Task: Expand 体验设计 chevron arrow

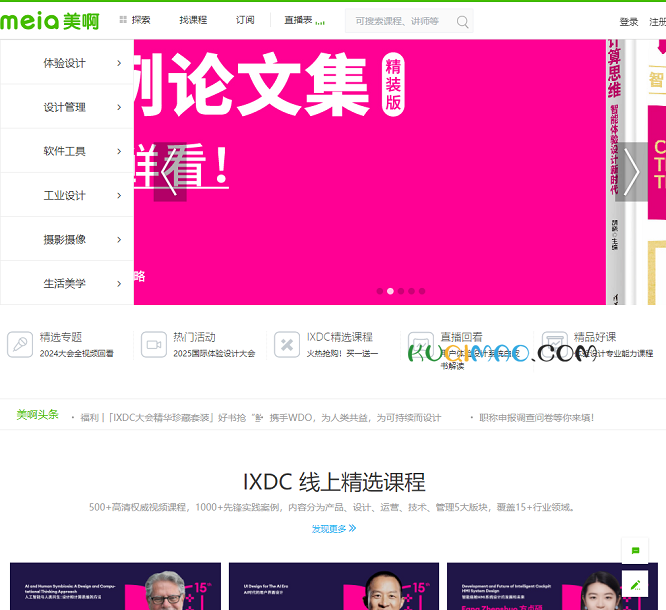Action: 119,63
